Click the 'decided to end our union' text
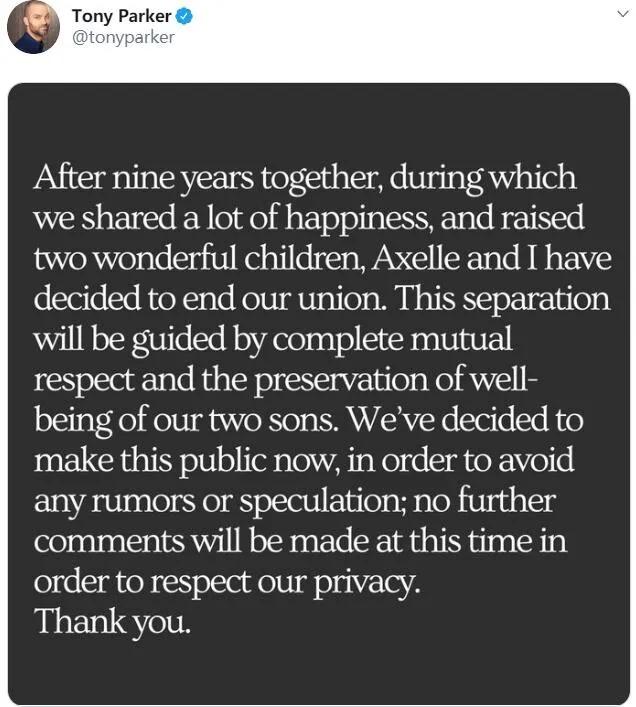The height and width of the screenshot is (707, 636). click(210, 299)
